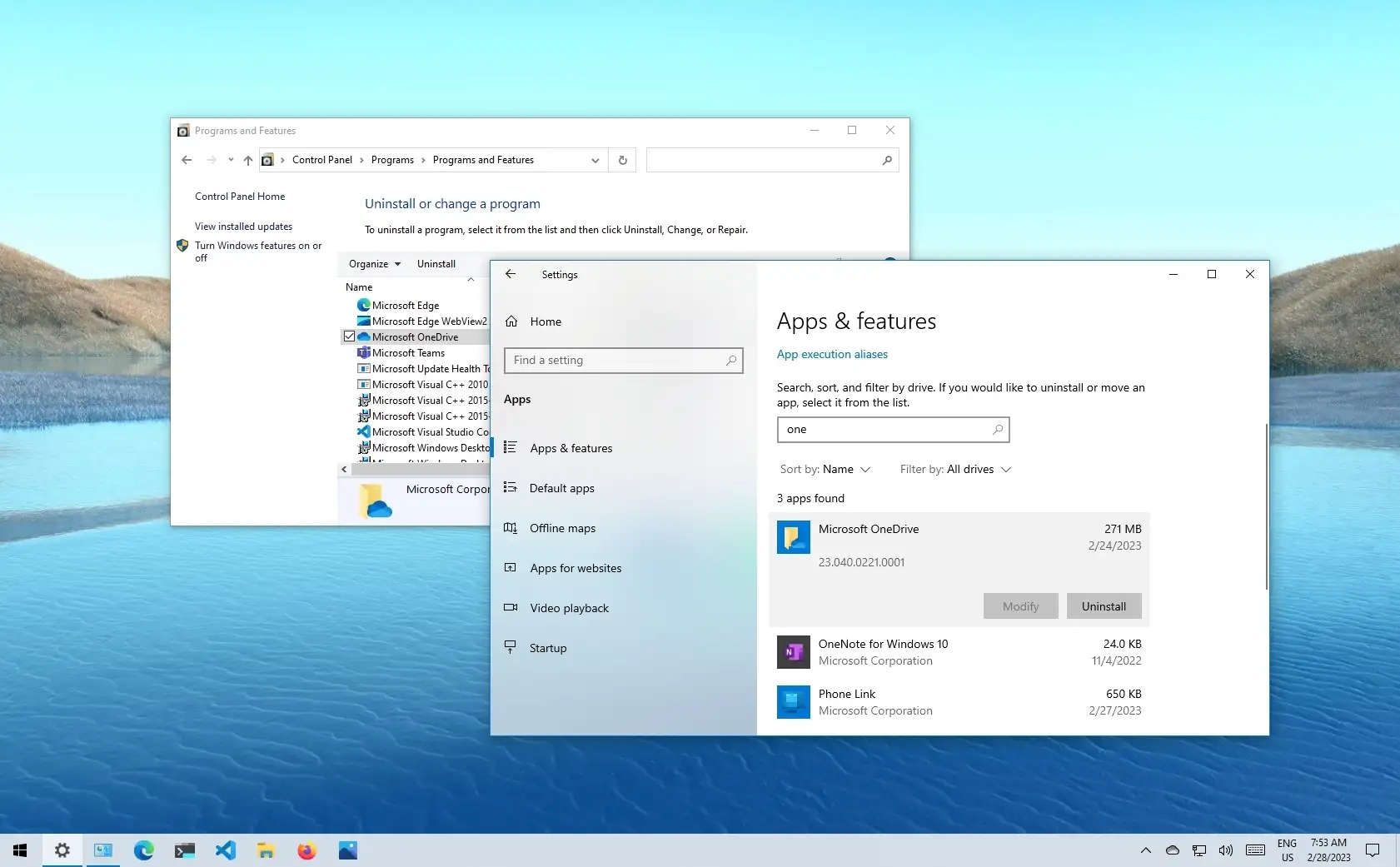Go to Default apps section
The height and width of the screenshot is (867, 1400).
click(562, 488)
